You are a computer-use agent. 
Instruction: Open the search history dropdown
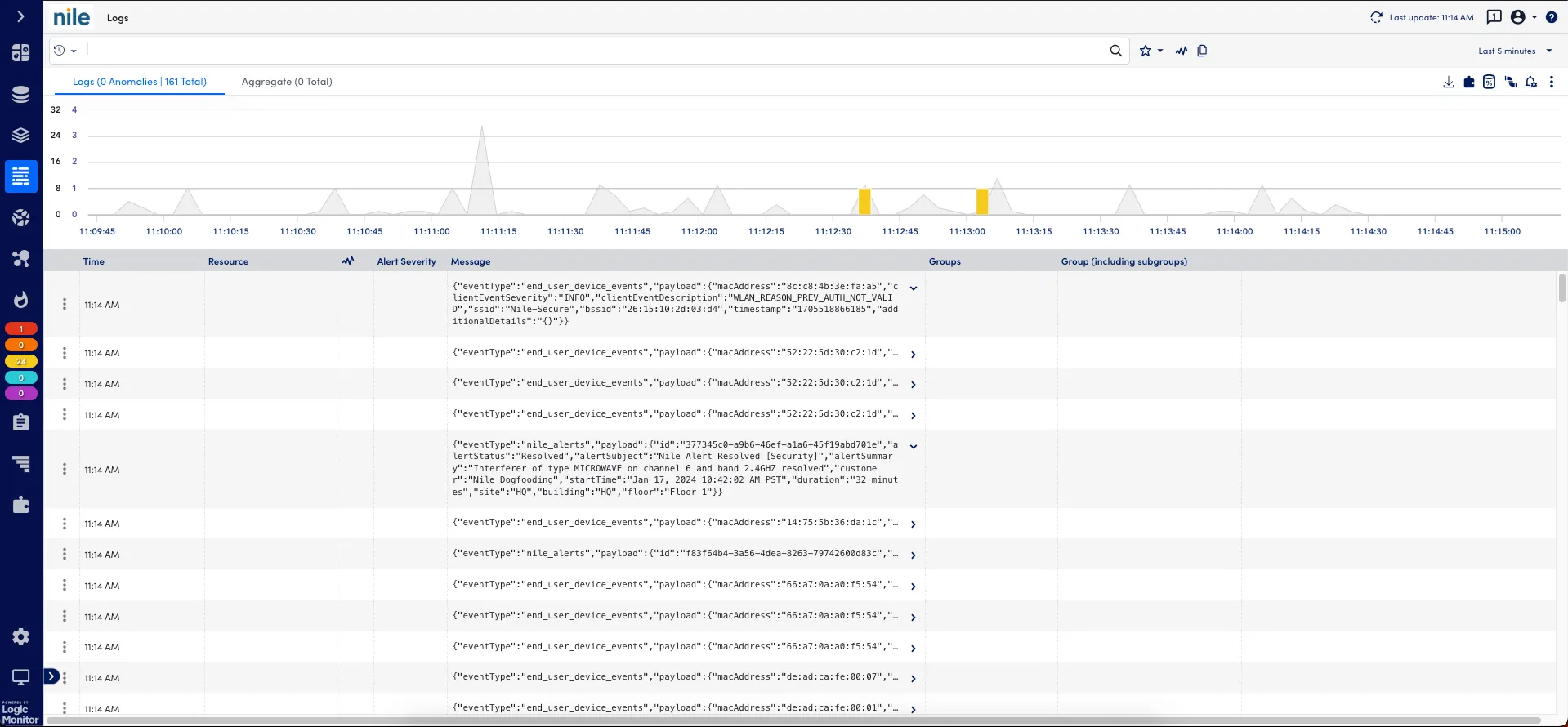point(65,51)
